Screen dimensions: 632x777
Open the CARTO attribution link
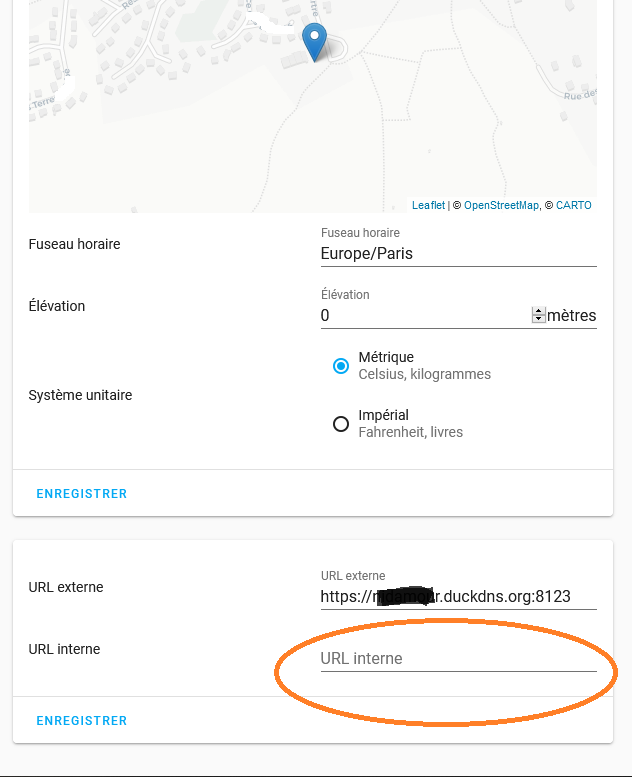coord(574,205)
